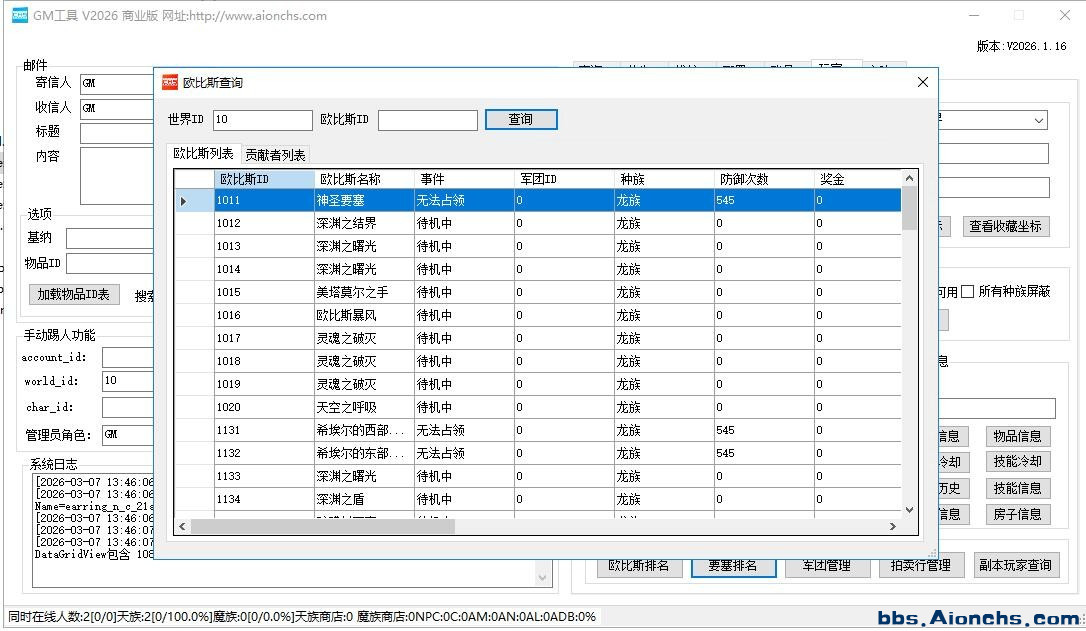This screenshot has width=1086, height=631.
Task: Click the grid's vertical scrollbar down arrow
Action: (909, 509)
